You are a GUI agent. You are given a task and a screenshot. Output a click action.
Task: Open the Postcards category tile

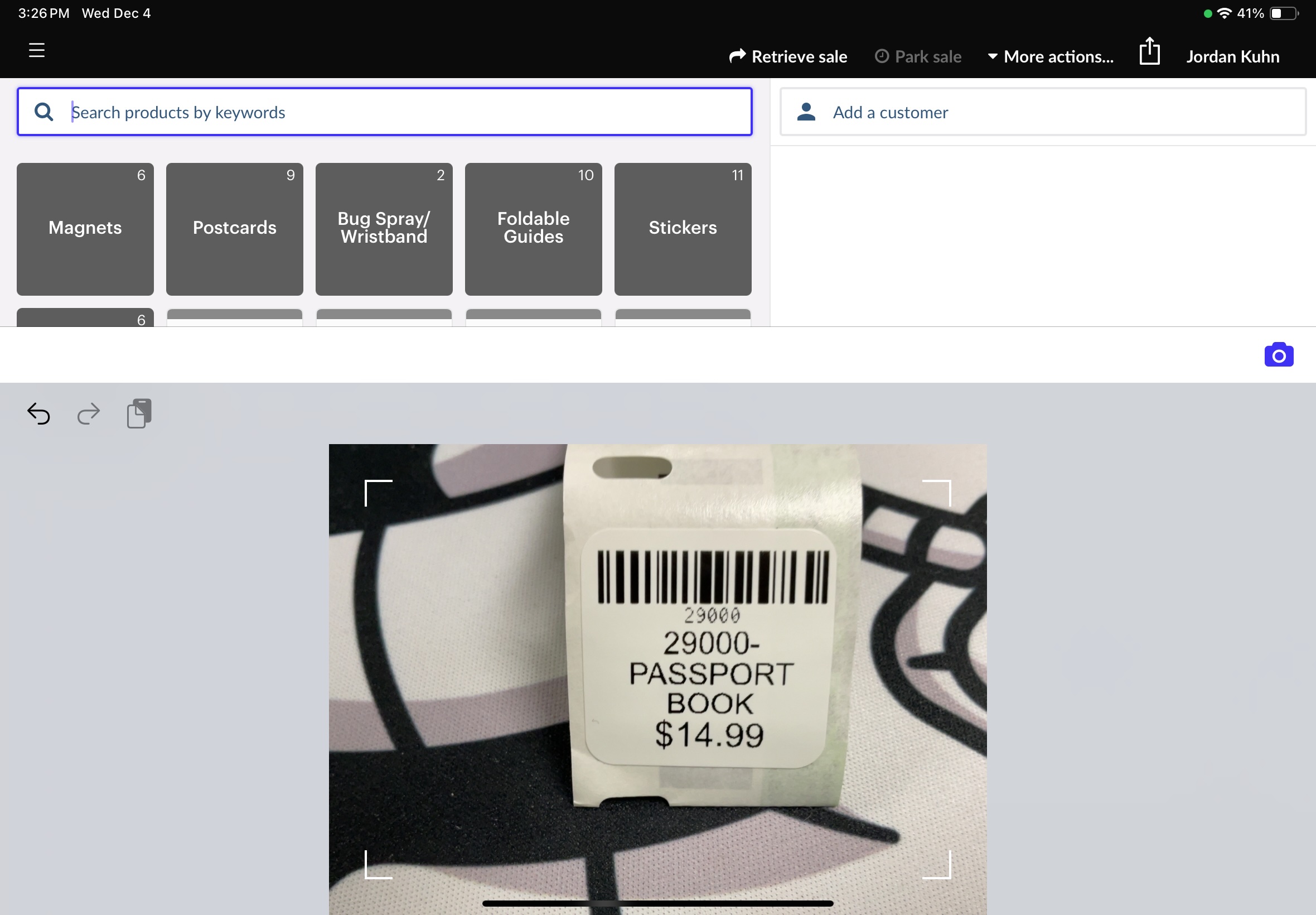[235, 229]
